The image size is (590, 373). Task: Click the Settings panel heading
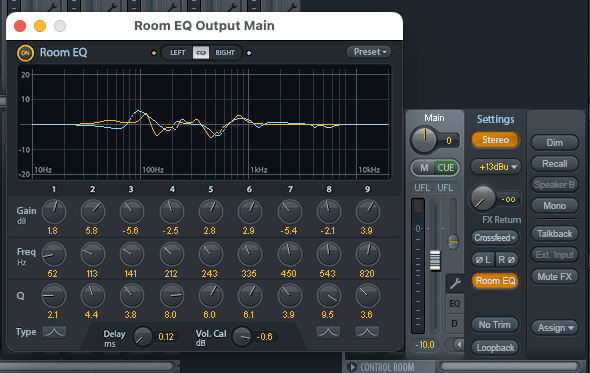(496, 119)
